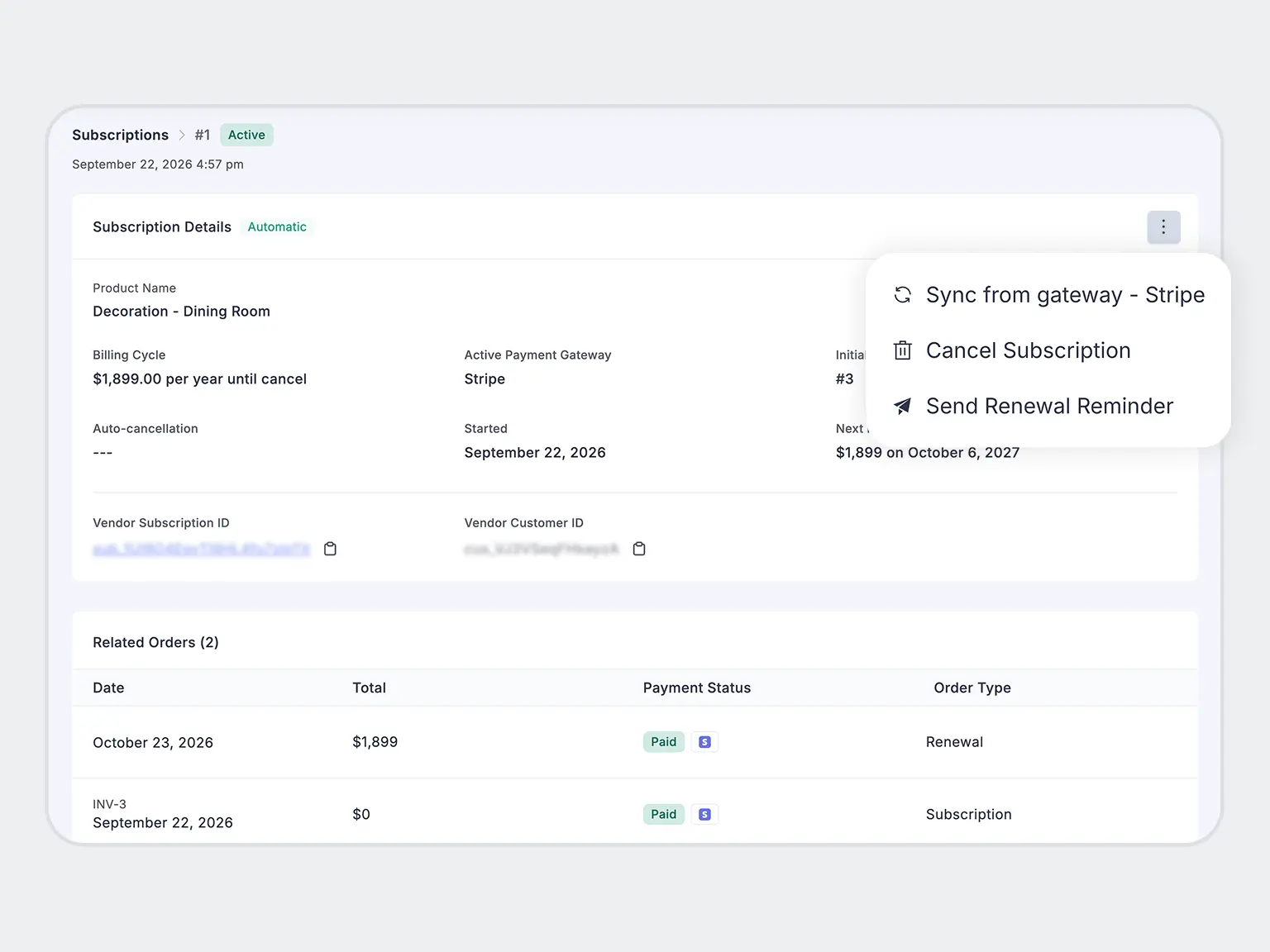Click the Total column header
Viewport: 1270px width, 952px height.
tap(369, 688)
